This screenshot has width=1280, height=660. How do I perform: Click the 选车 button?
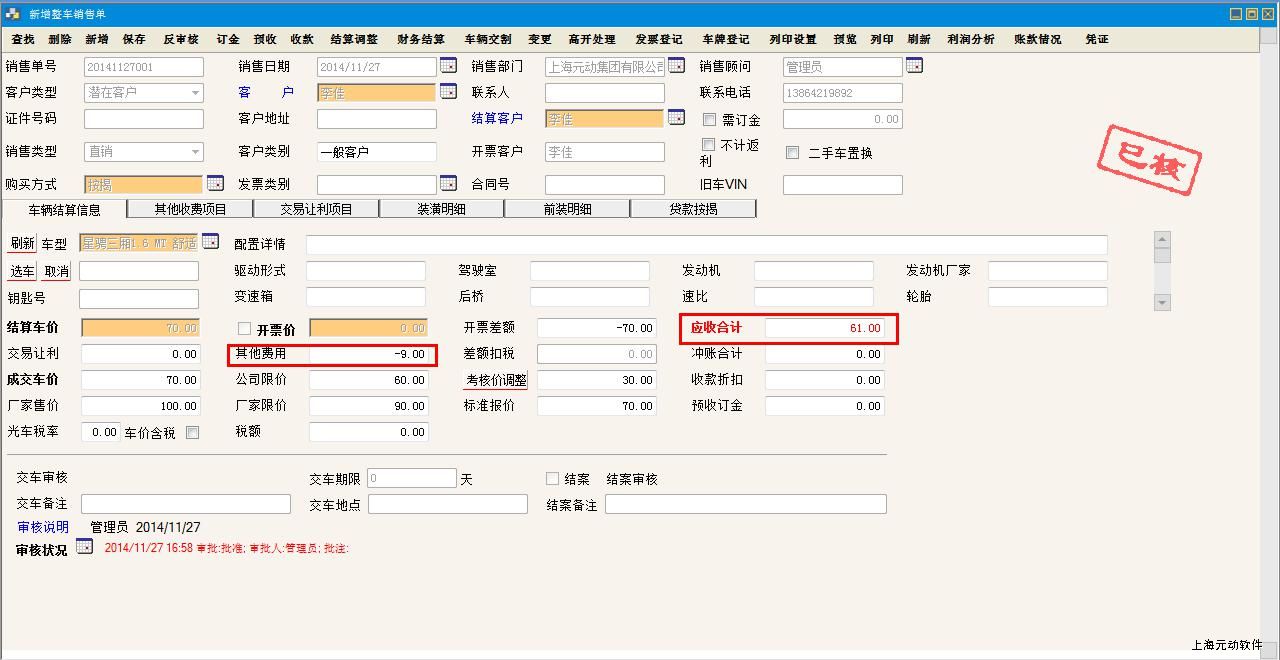(x=22, y=271)
